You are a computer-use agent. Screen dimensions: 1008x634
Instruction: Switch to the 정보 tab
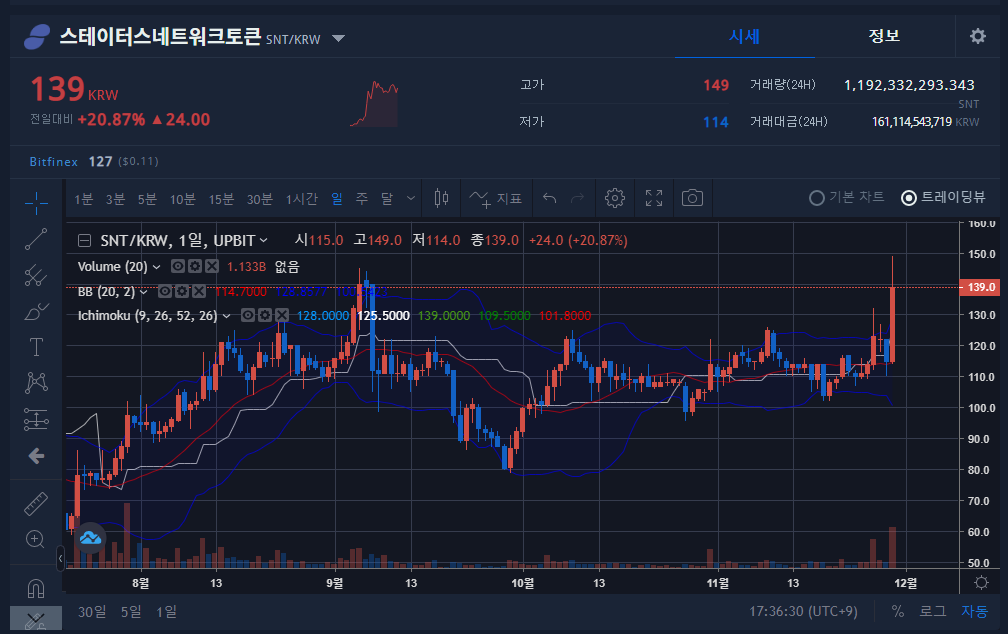884,36
